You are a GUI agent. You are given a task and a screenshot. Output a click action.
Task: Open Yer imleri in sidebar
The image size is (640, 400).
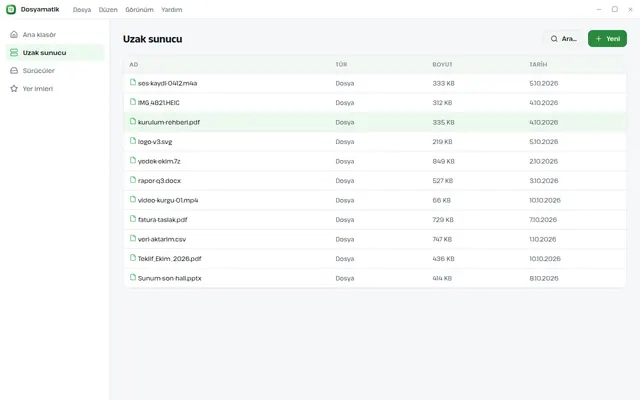55,89
